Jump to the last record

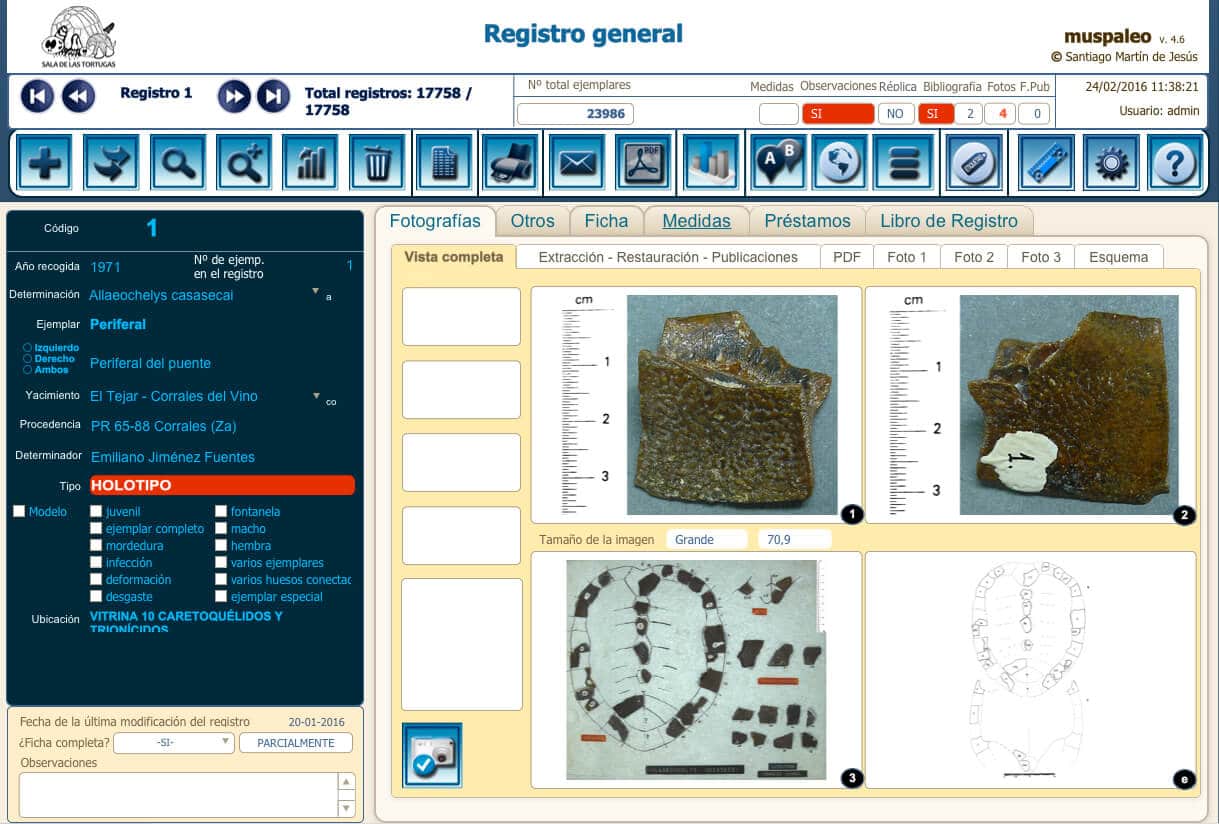pos(273,96)
